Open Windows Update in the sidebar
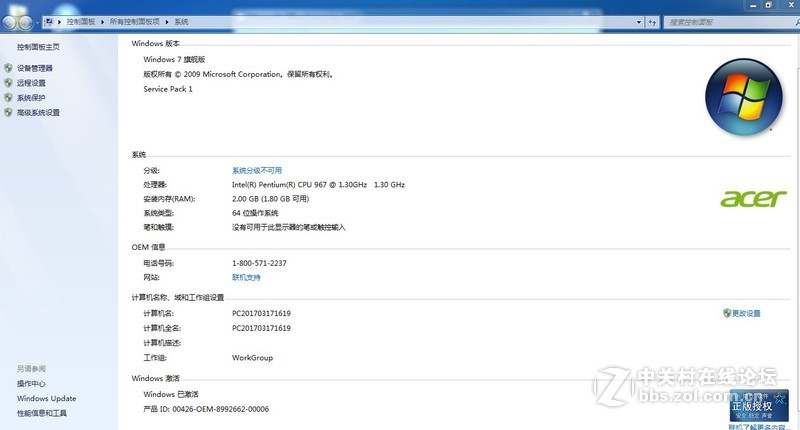800x430 pixels. [46, 398]
